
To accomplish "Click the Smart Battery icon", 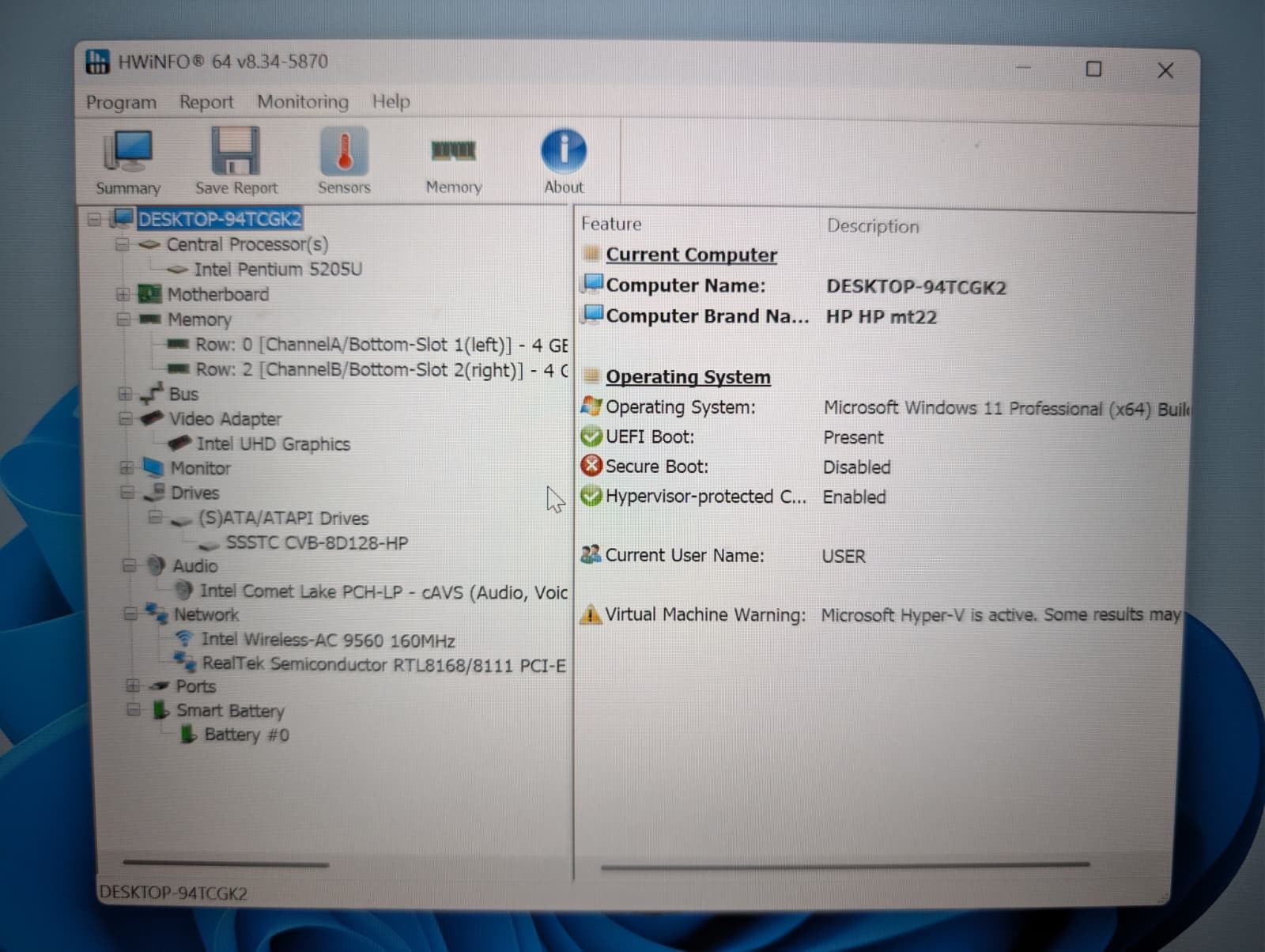I will 160,710.
